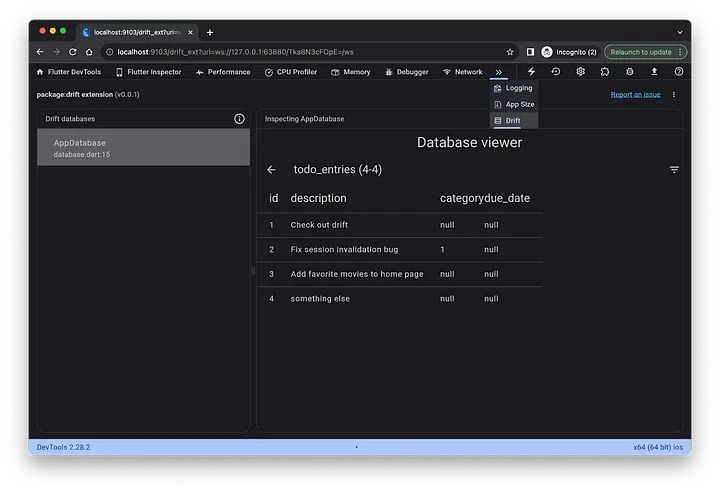Open DevTools settings gear

tap(580, 72)
